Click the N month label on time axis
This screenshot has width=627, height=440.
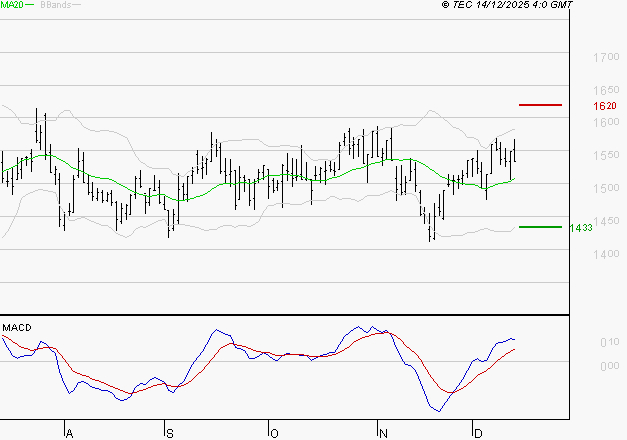pyautogui.click(x=383, y=434)
